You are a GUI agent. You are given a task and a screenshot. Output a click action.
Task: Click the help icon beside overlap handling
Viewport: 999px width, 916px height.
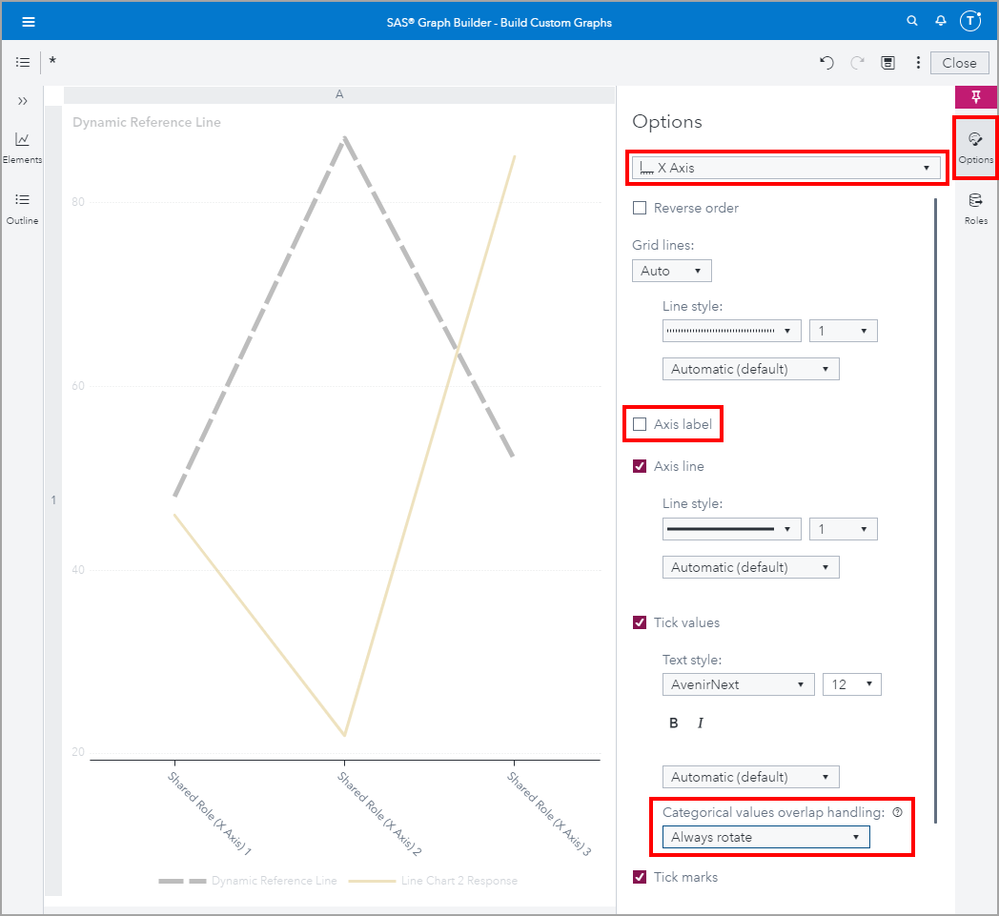(x=898, y=812)
